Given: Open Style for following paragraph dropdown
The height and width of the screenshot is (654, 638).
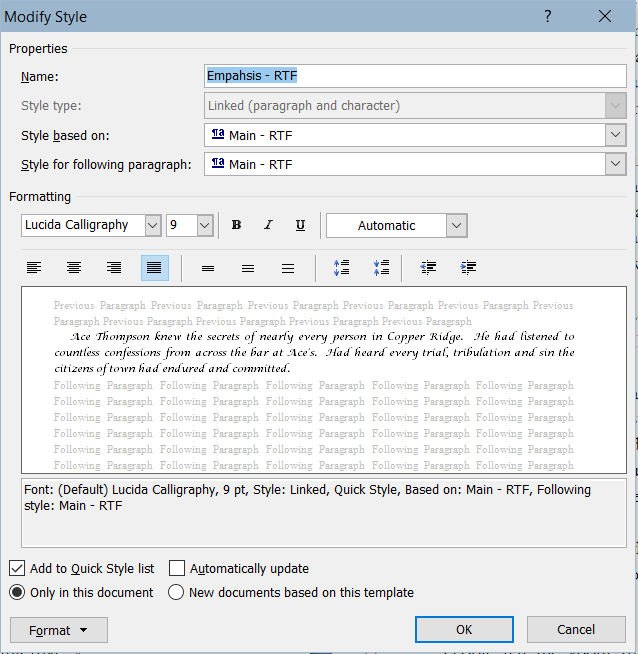Looking at the screenshot, I should [615, 164].
